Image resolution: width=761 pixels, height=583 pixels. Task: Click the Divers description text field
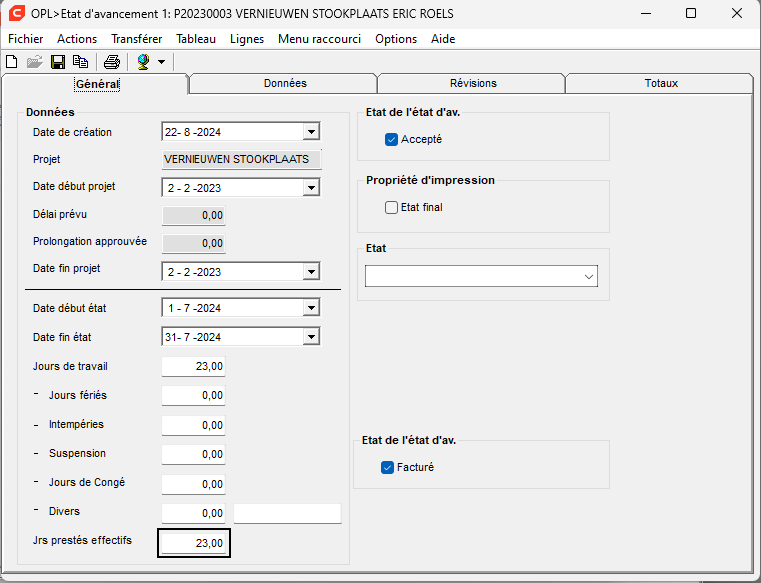287,513
